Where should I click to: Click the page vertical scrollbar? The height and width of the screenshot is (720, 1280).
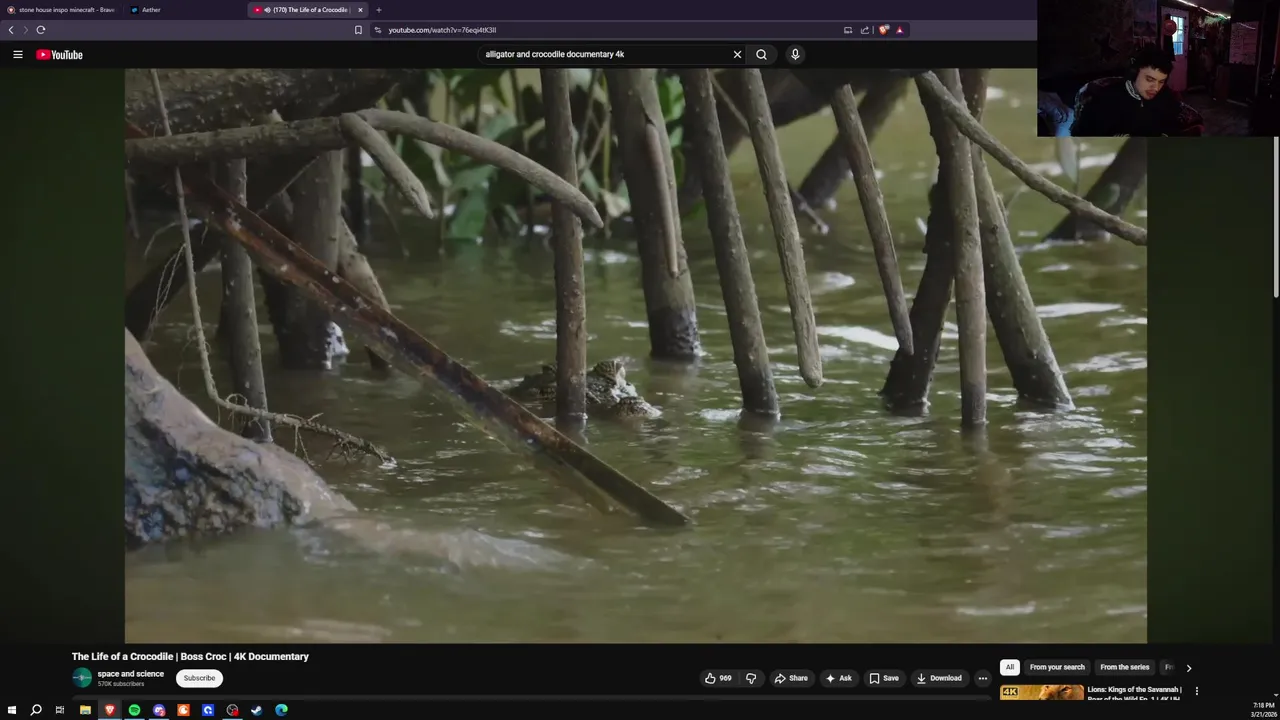pyautogui.click(x=1275, y=216)
